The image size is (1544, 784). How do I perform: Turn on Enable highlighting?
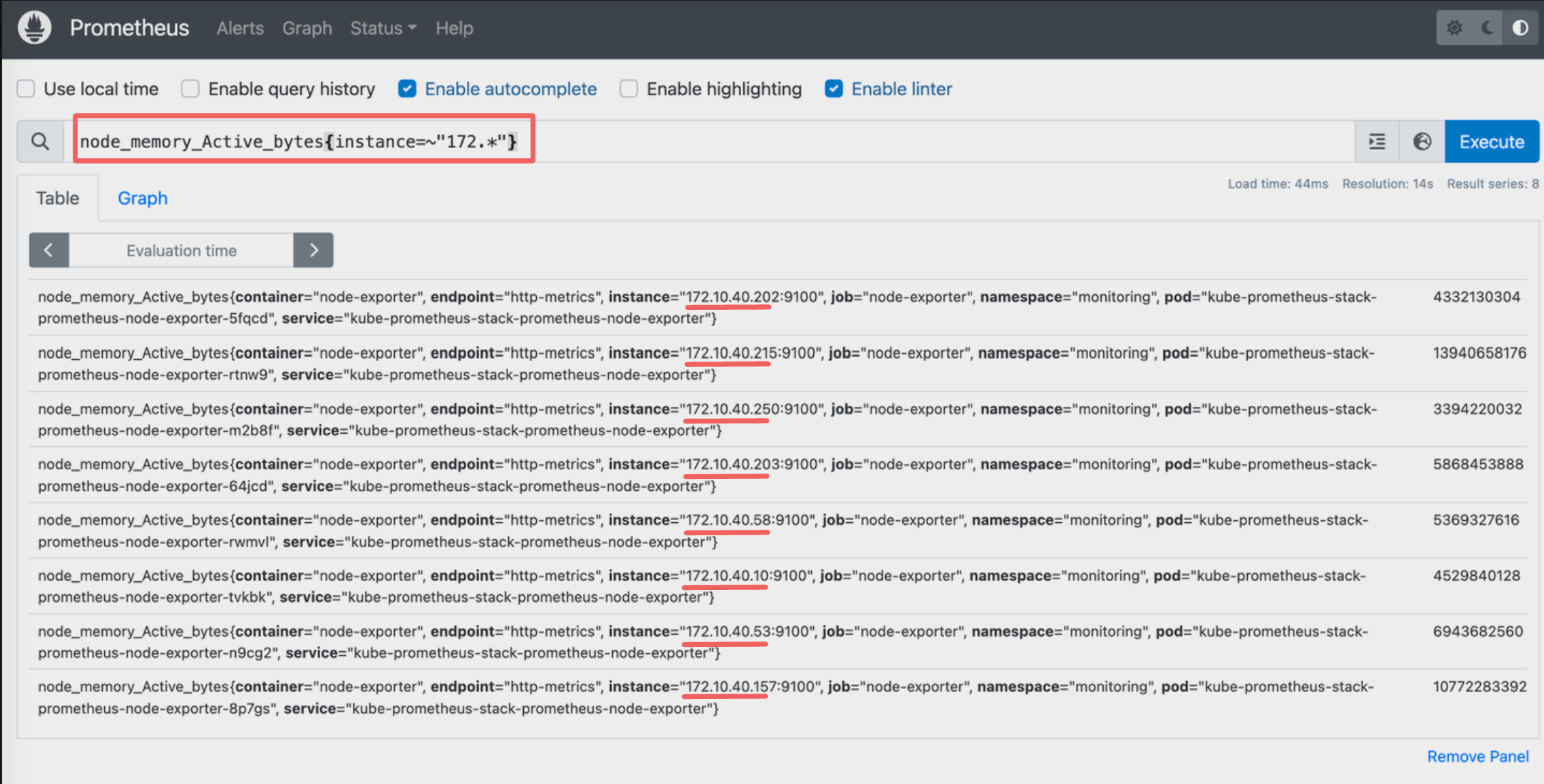[629, 89]
